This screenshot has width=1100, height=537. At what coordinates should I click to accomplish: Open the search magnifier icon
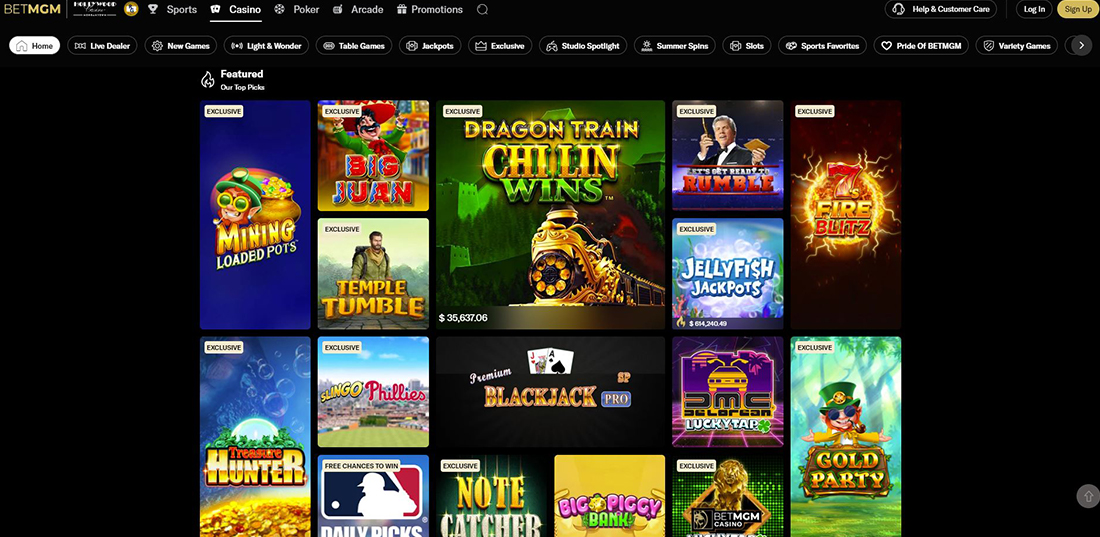[x=482, y=10]
